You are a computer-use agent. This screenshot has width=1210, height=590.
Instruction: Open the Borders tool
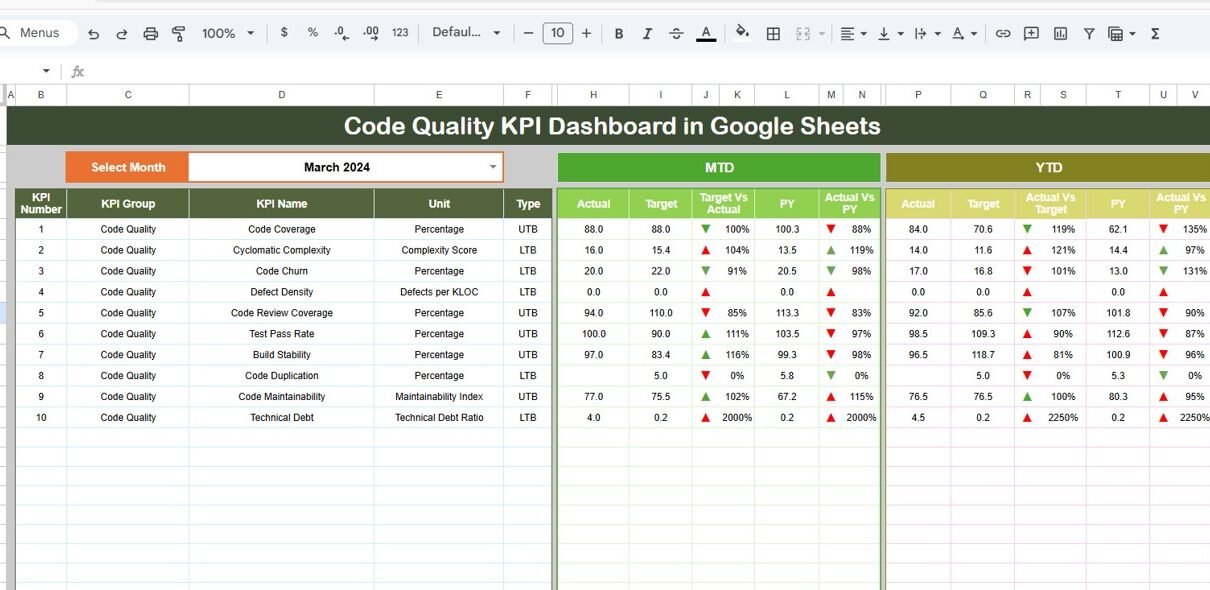[773, 33]
